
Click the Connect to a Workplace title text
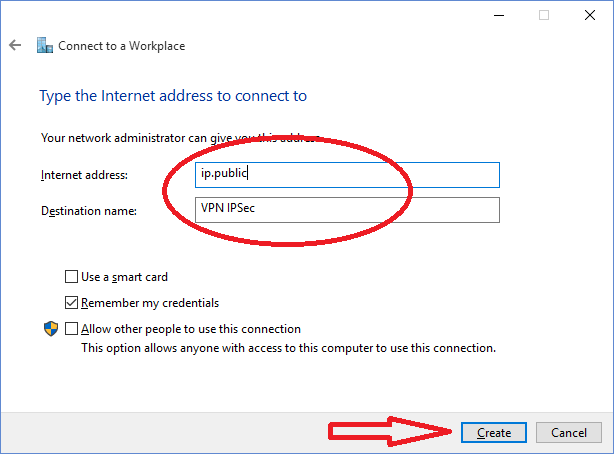click(x=121, y=46)
